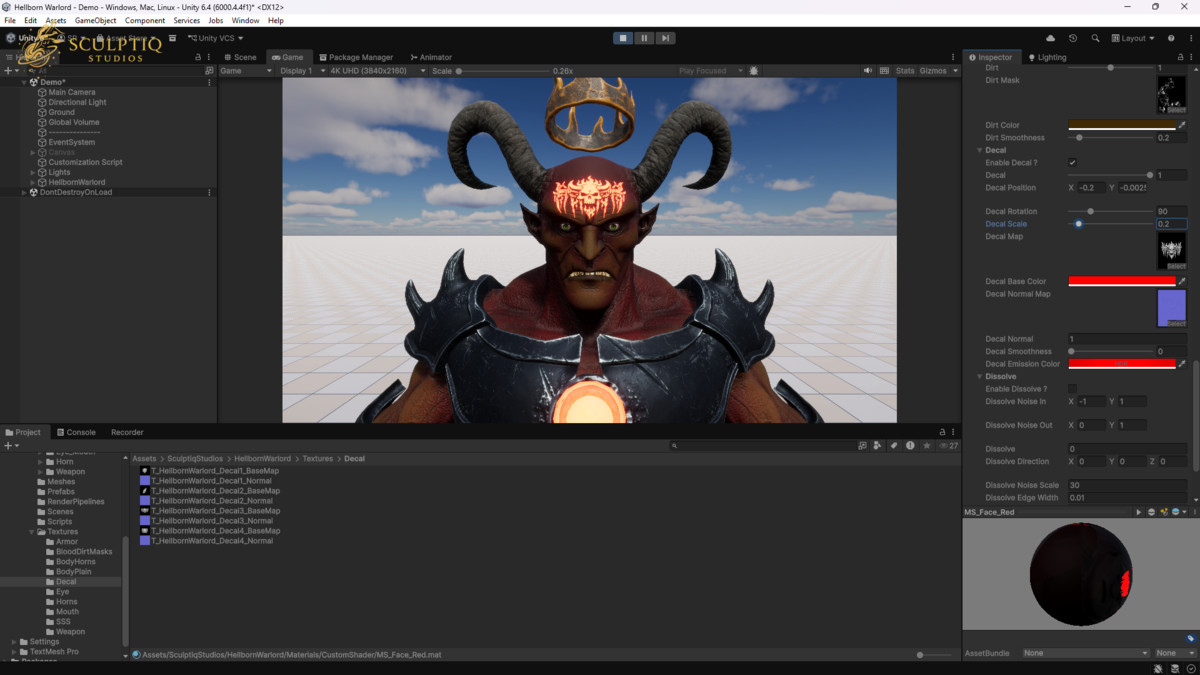Toggle the material preview lighting icon
The width and height of the screenshot is (1200, 675).
pos(1164,512)
